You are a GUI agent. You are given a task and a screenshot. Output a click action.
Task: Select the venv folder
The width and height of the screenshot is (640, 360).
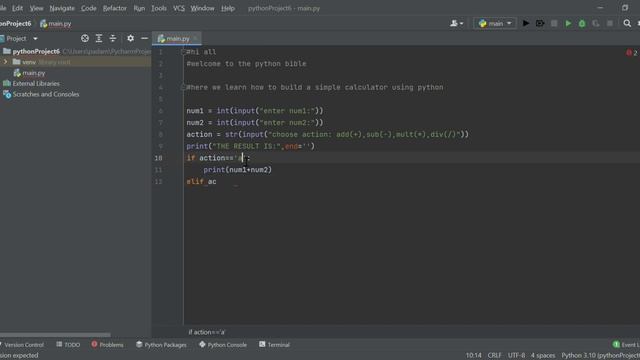[29, 62]
